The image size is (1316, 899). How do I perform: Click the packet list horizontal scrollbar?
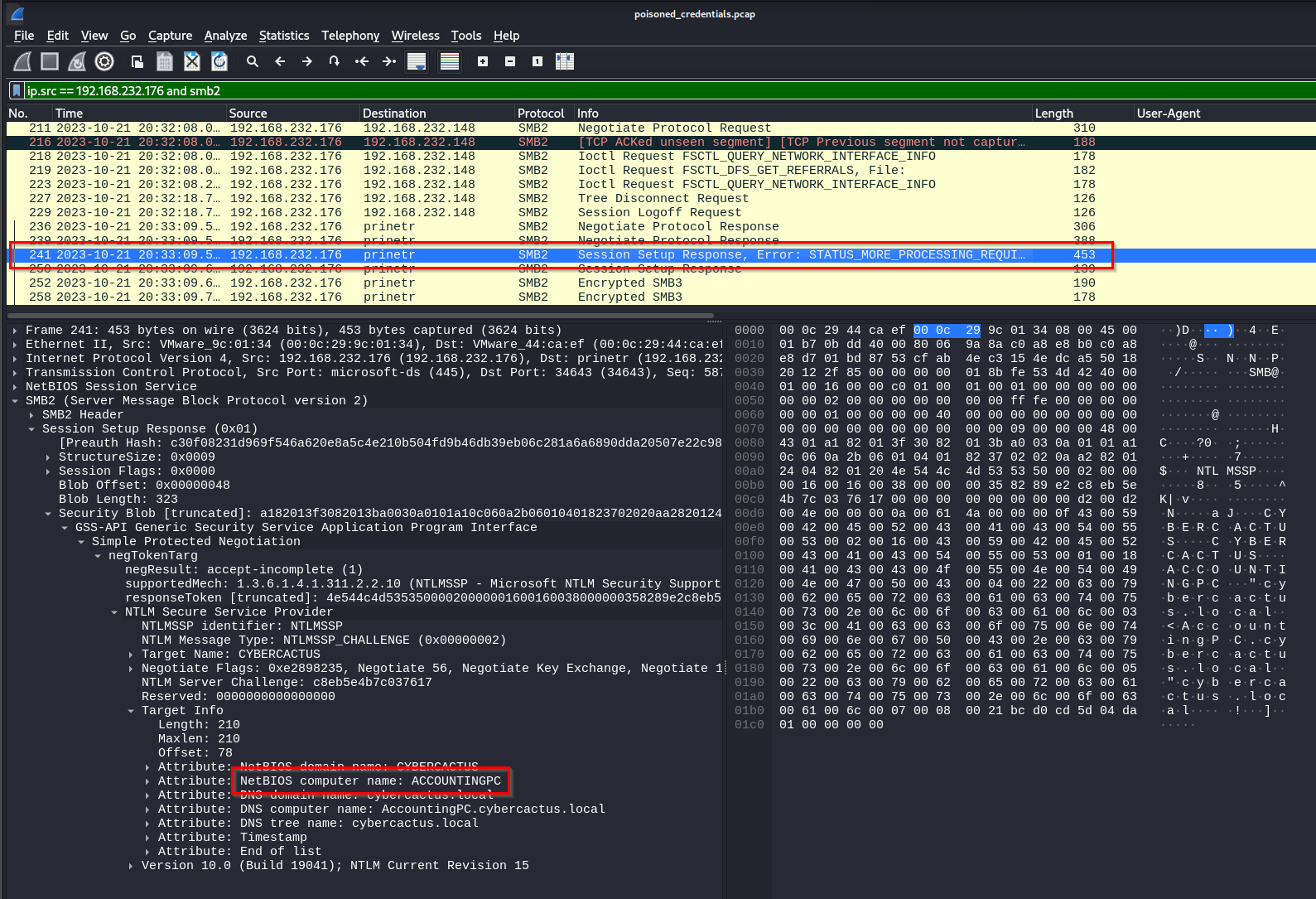[x=360, y=316]
